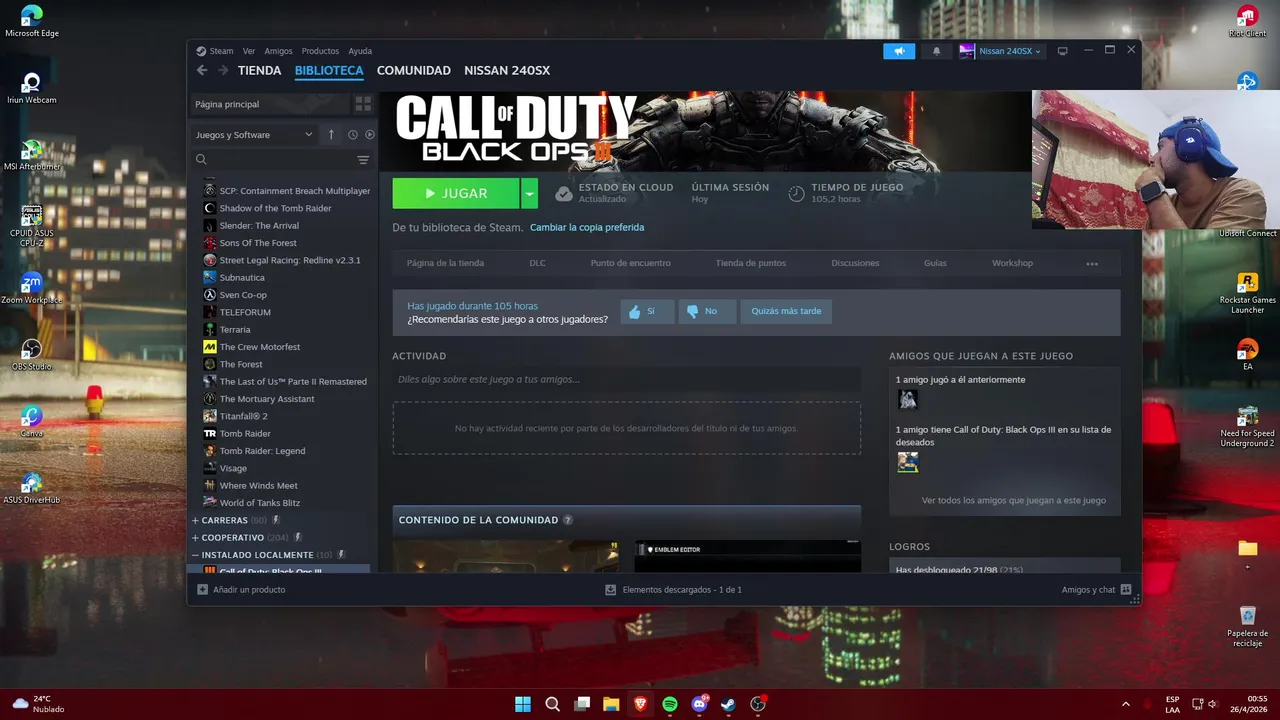Viewport: 1280px width, 720px height.
Task: Open the JUGAR button dropdown arrow
Action: tap(530, 194)
